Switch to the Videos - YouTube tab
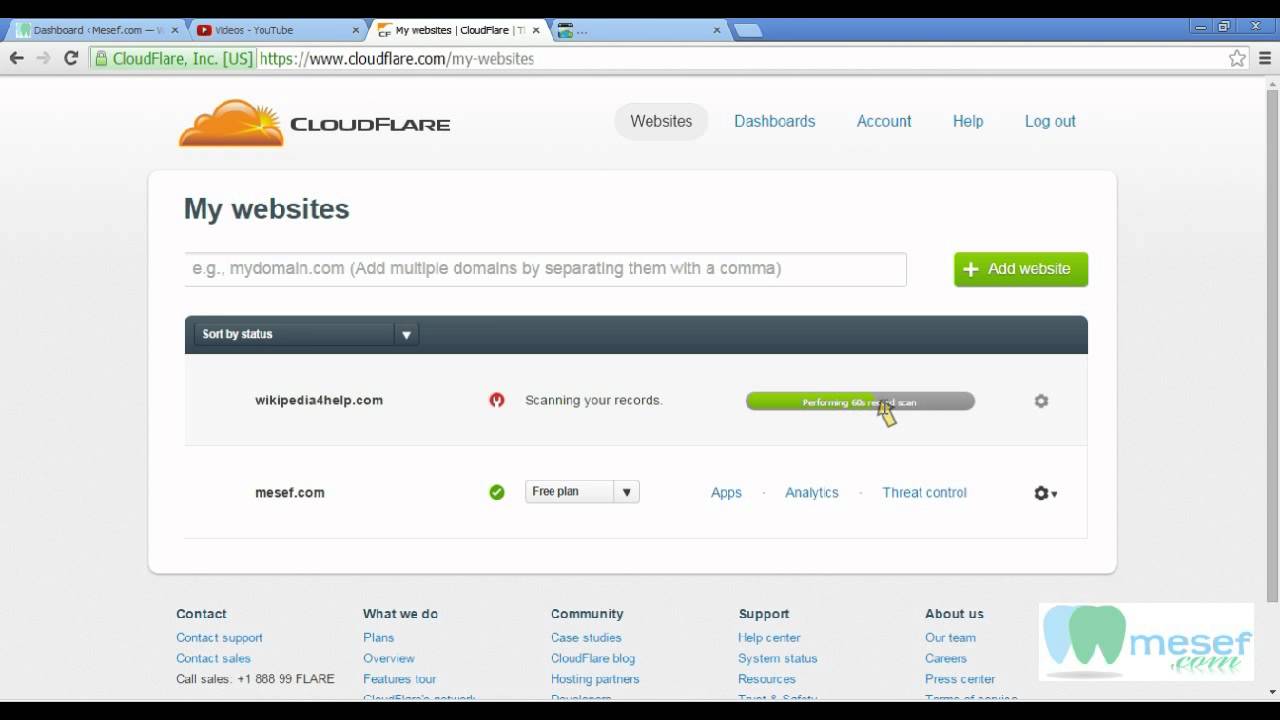This screenshot has width=1280, height=720. coord(275,30)
